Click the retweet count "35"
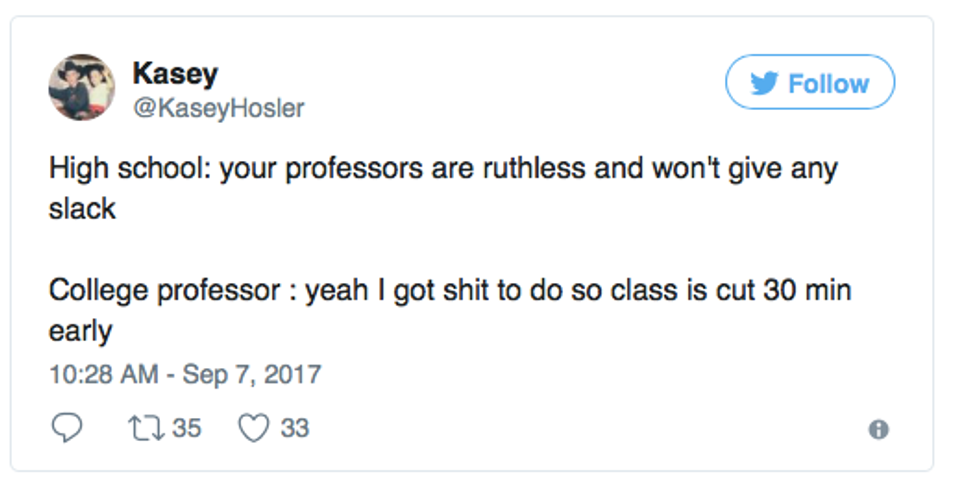Image resolution: width=980 pixels, height=483 pixels. (187, 428)
